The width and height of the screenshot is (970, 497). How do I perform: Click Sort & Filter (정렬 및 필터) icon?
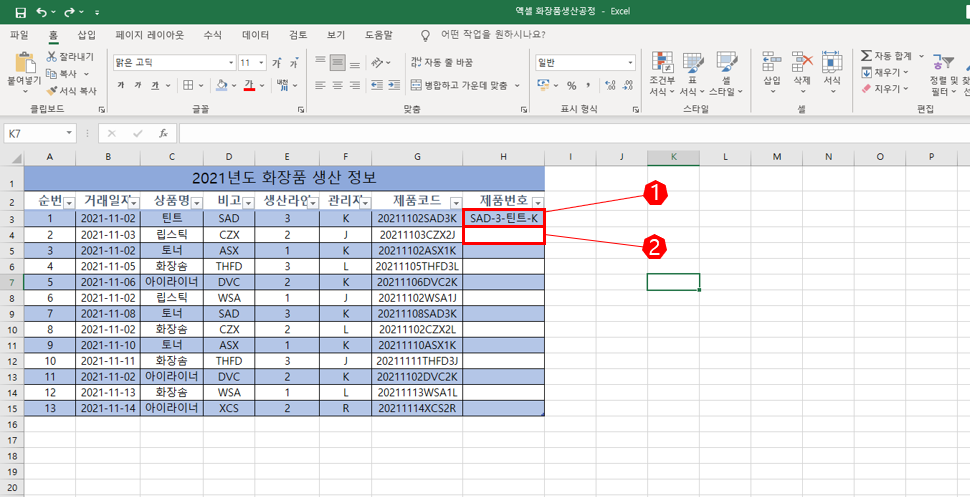(x=945, y=62)
